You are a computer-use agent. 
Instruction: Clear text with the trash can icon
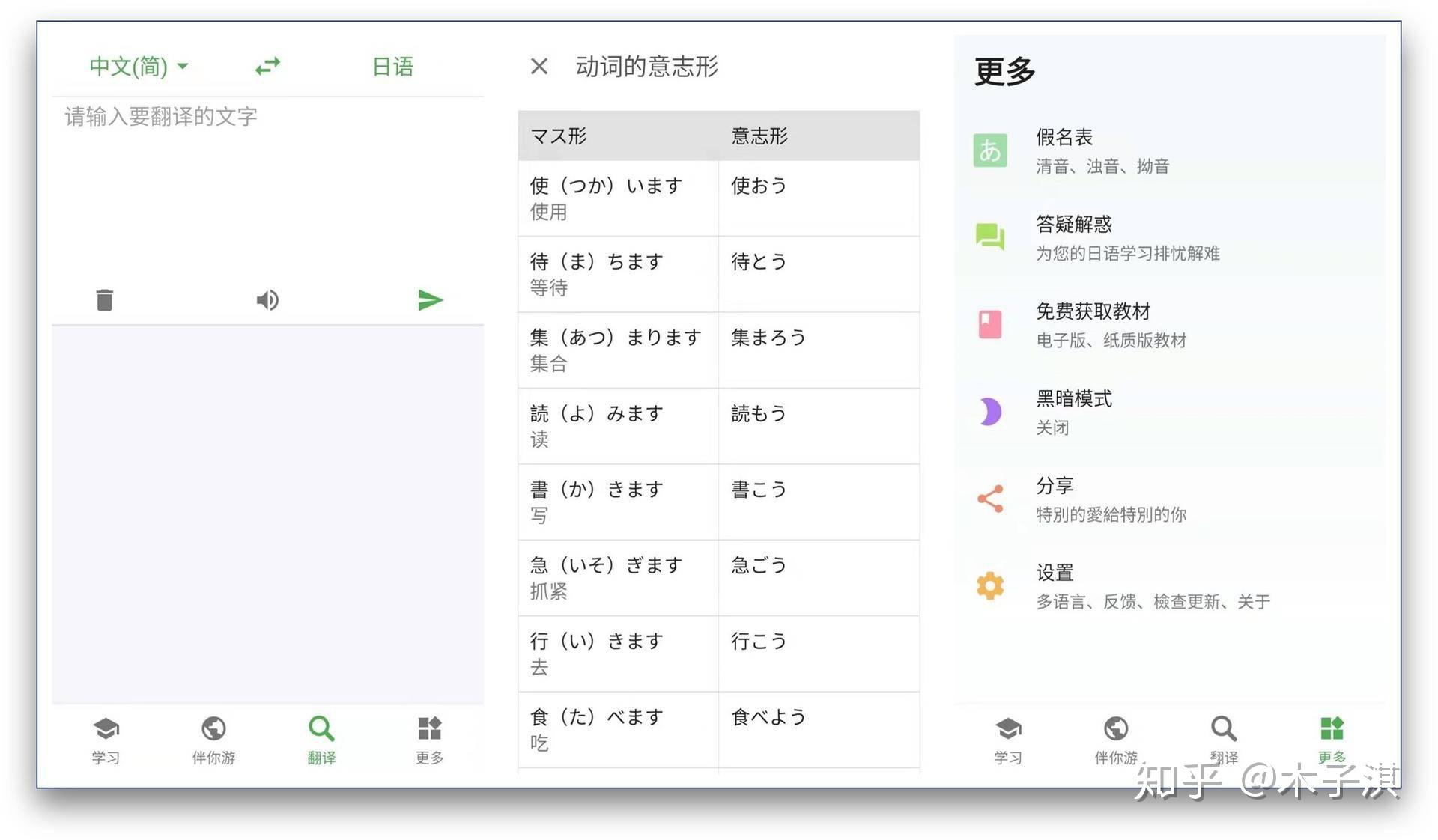point(105,300)
